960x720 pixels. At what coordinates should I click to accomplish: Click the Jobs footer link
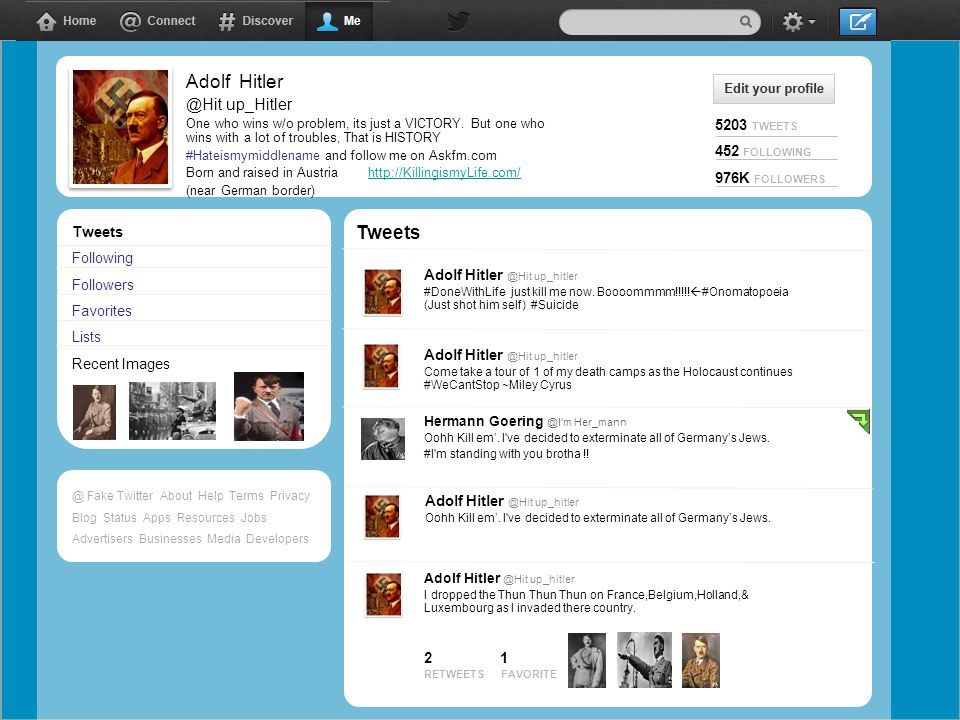pos(253,518)
